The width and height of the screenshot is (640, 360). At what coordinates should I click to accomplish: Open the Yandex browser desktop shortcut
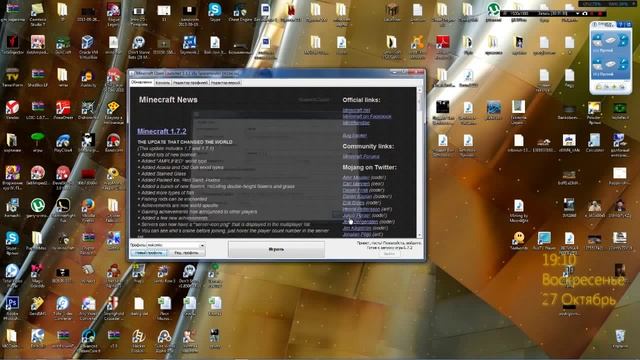pyautogui.click(x=12, y=109)
